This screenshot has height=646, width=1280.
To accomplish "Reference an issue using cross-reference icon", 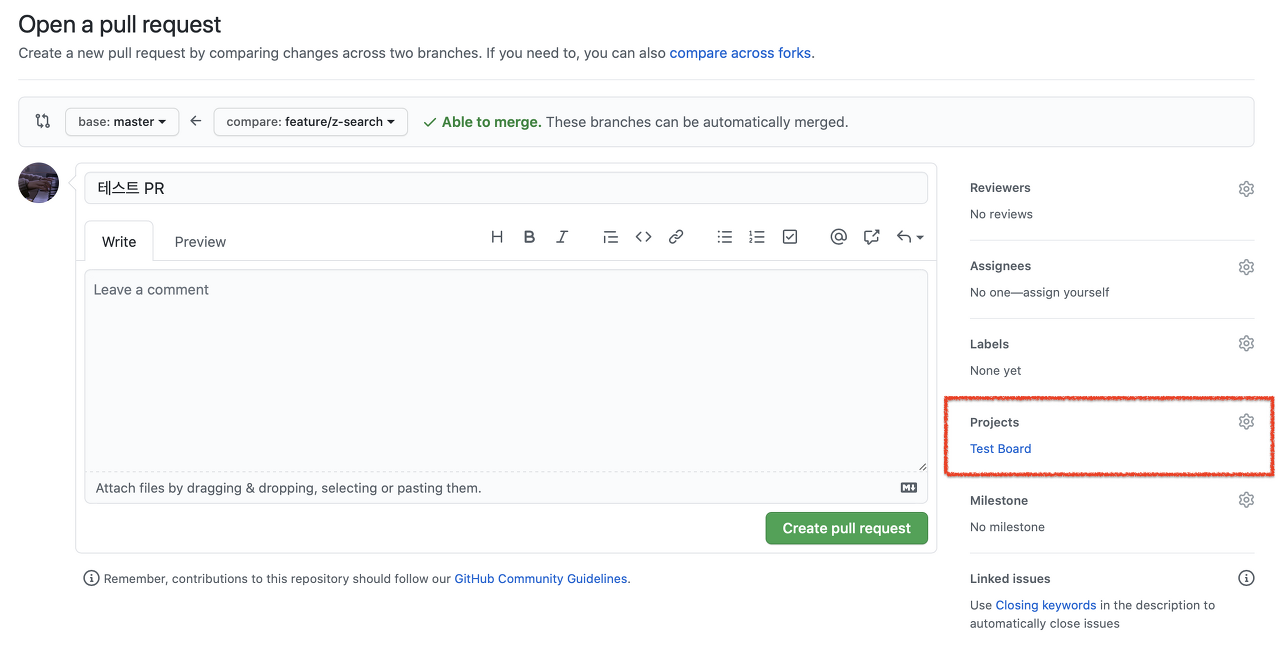I will (x=871, y=236).
